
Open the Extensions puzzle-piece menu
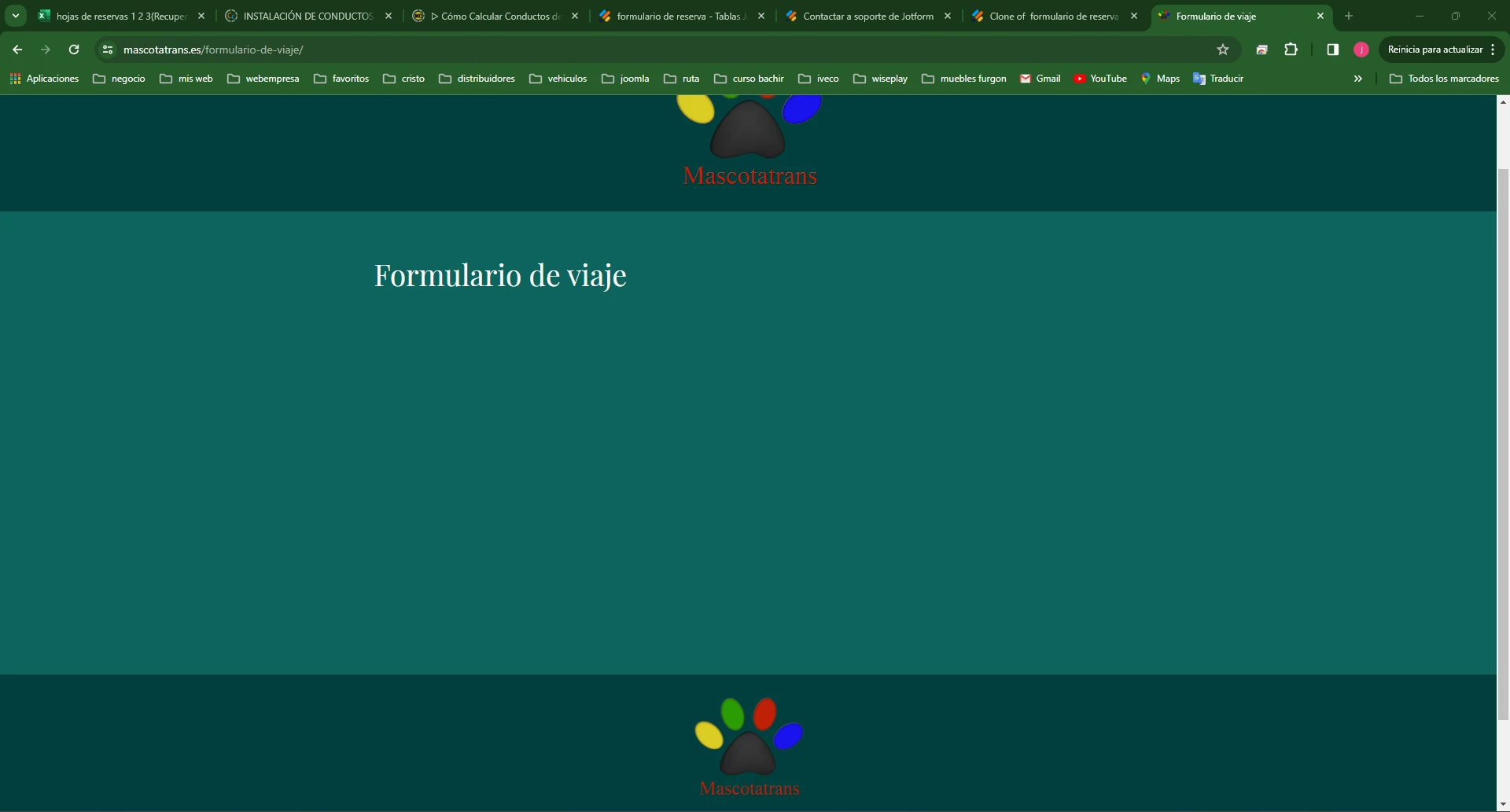pyautogui.click(x=1292, y=49)
